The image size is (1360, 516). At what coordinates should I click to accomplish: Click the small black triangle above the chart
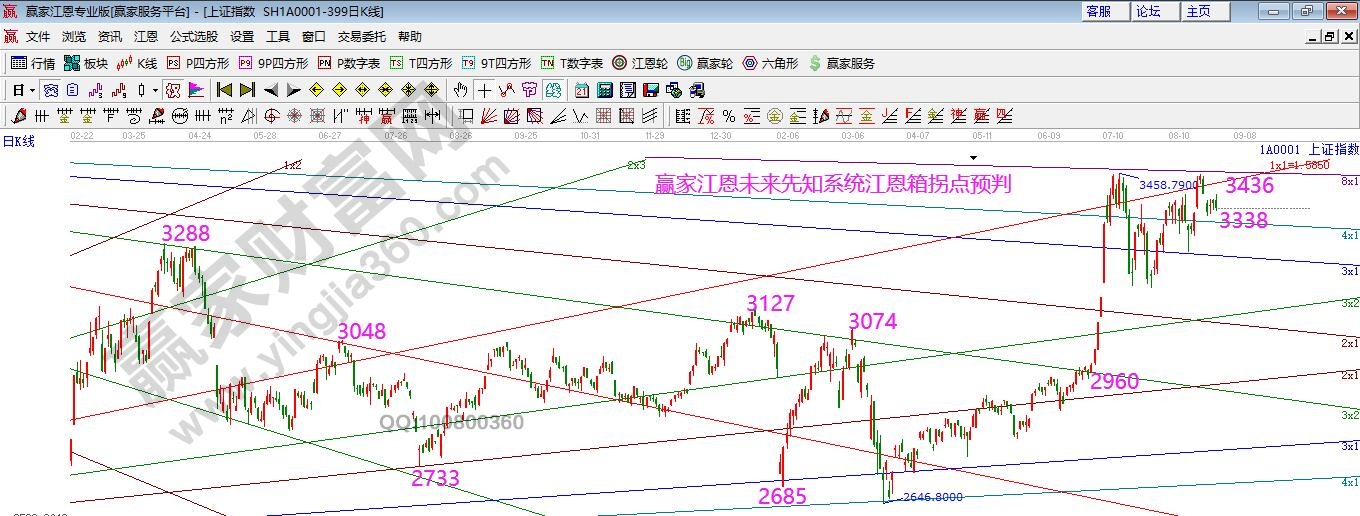click(973, 158)
